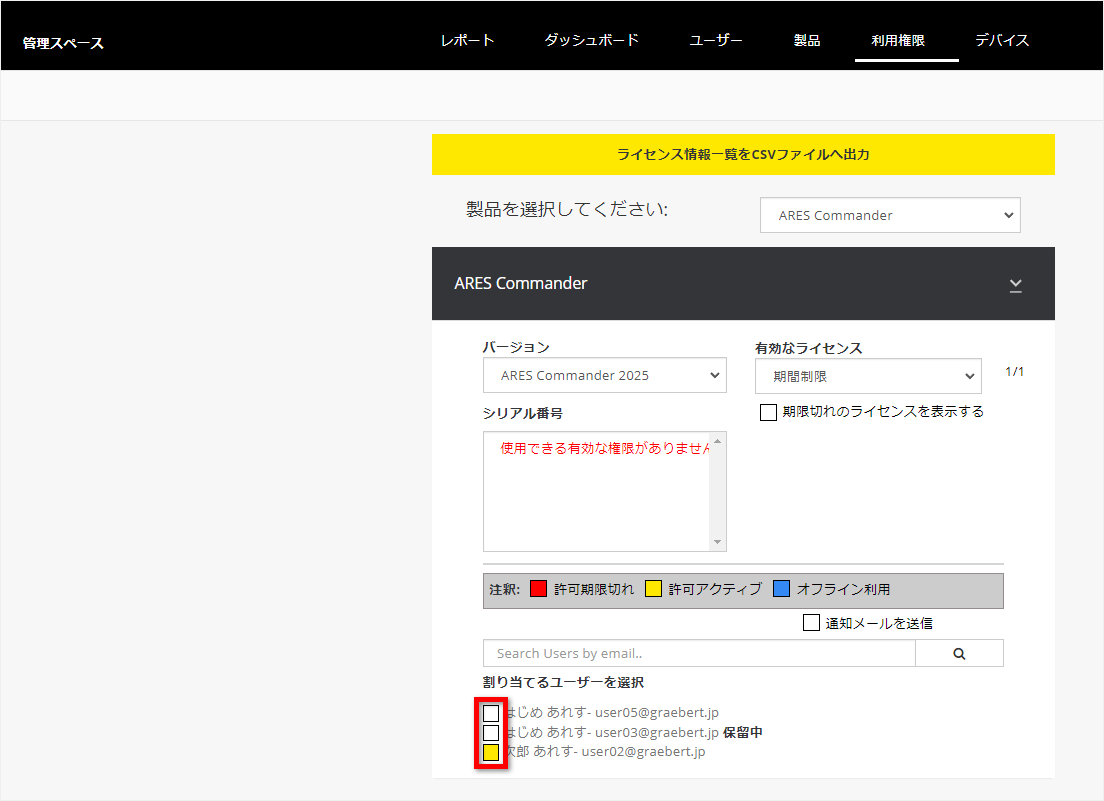Focus the Search Users by email field
The height and width of the screenshot is (801, 1104).
699,653
